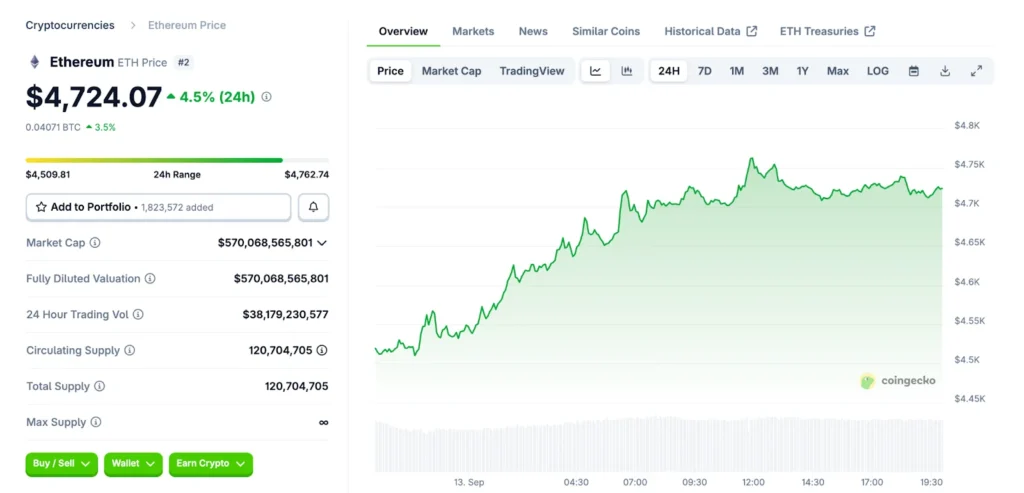1024x493 pixels.
Task: Expand Market Cap value chevron
Action: tap(321, 243)
